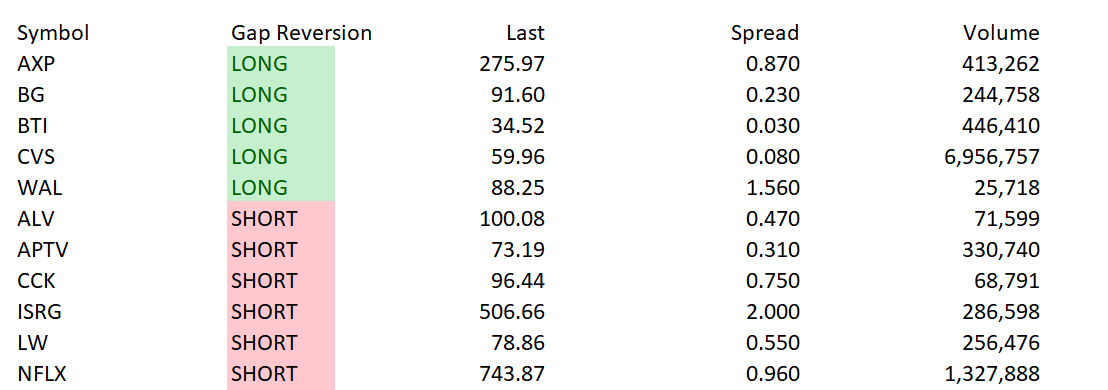Select the Spread column header
1108x390 pixels.
765,32
